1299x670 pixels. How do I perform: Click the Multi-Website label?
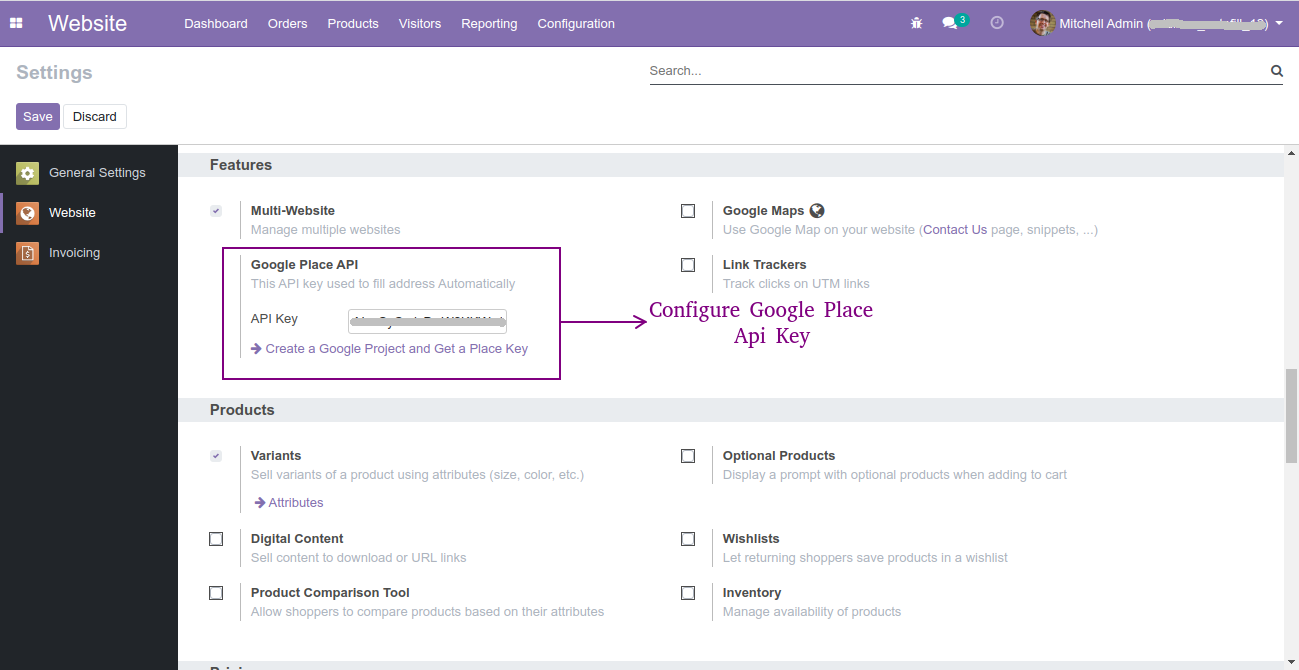tap(293, 211)
